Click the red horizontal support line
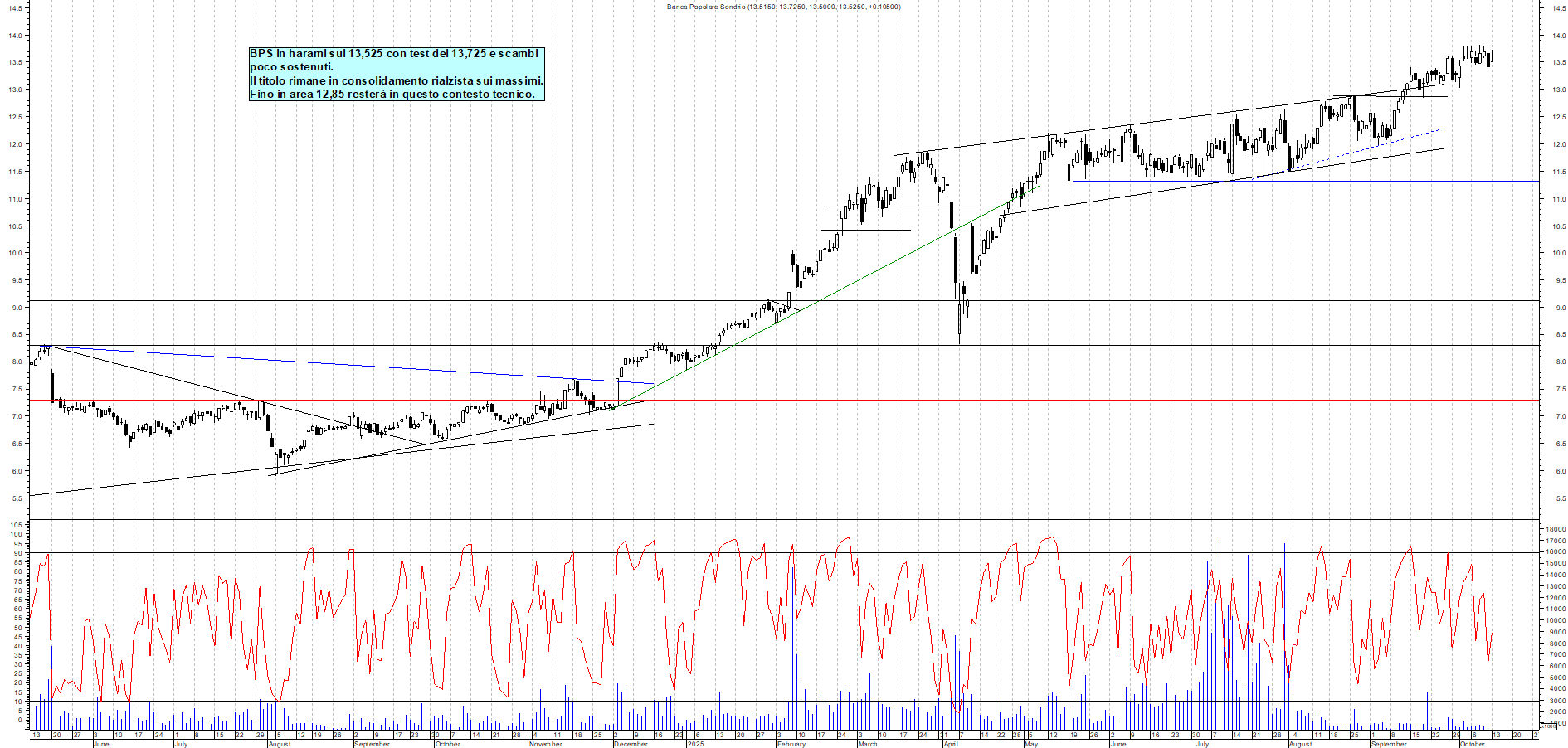 pos(830,401)
